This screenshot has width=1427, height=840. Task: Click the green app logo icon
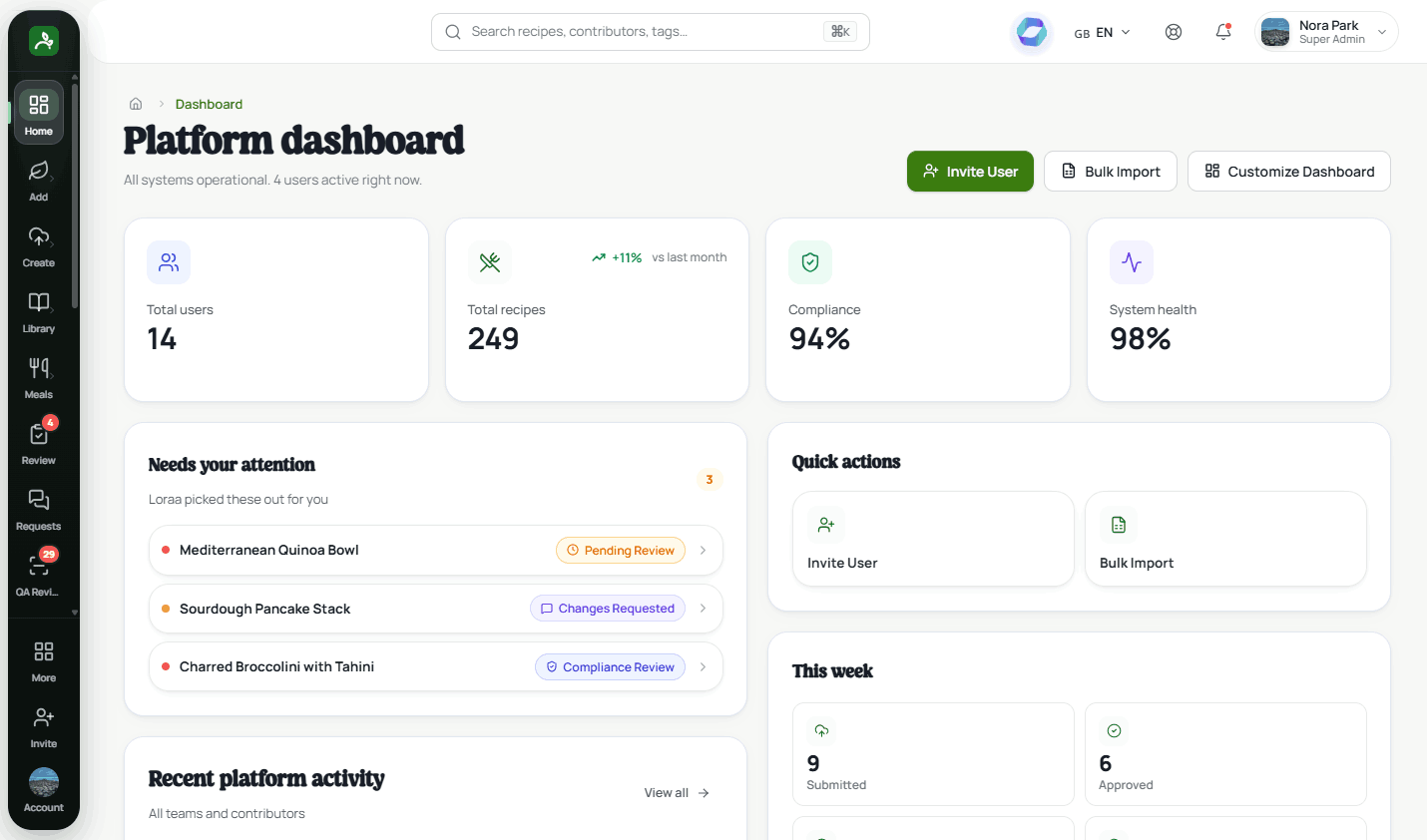[x=43, y=41]
